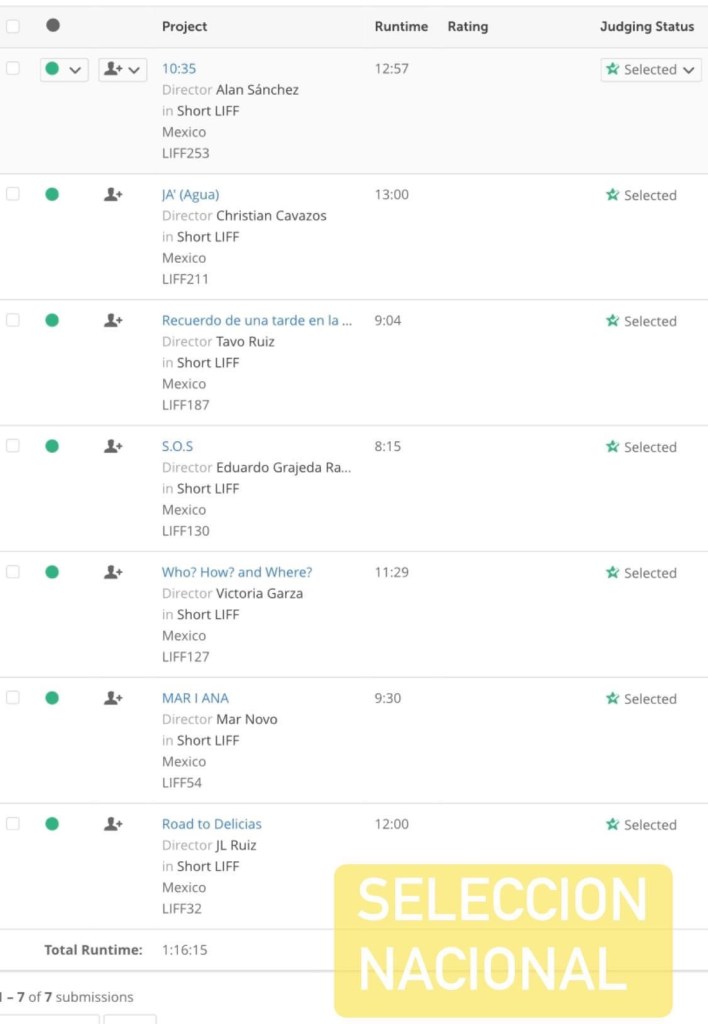Sort by the Runtime column header
Viewport: 708px width, 1024px height.
(401, 27)
